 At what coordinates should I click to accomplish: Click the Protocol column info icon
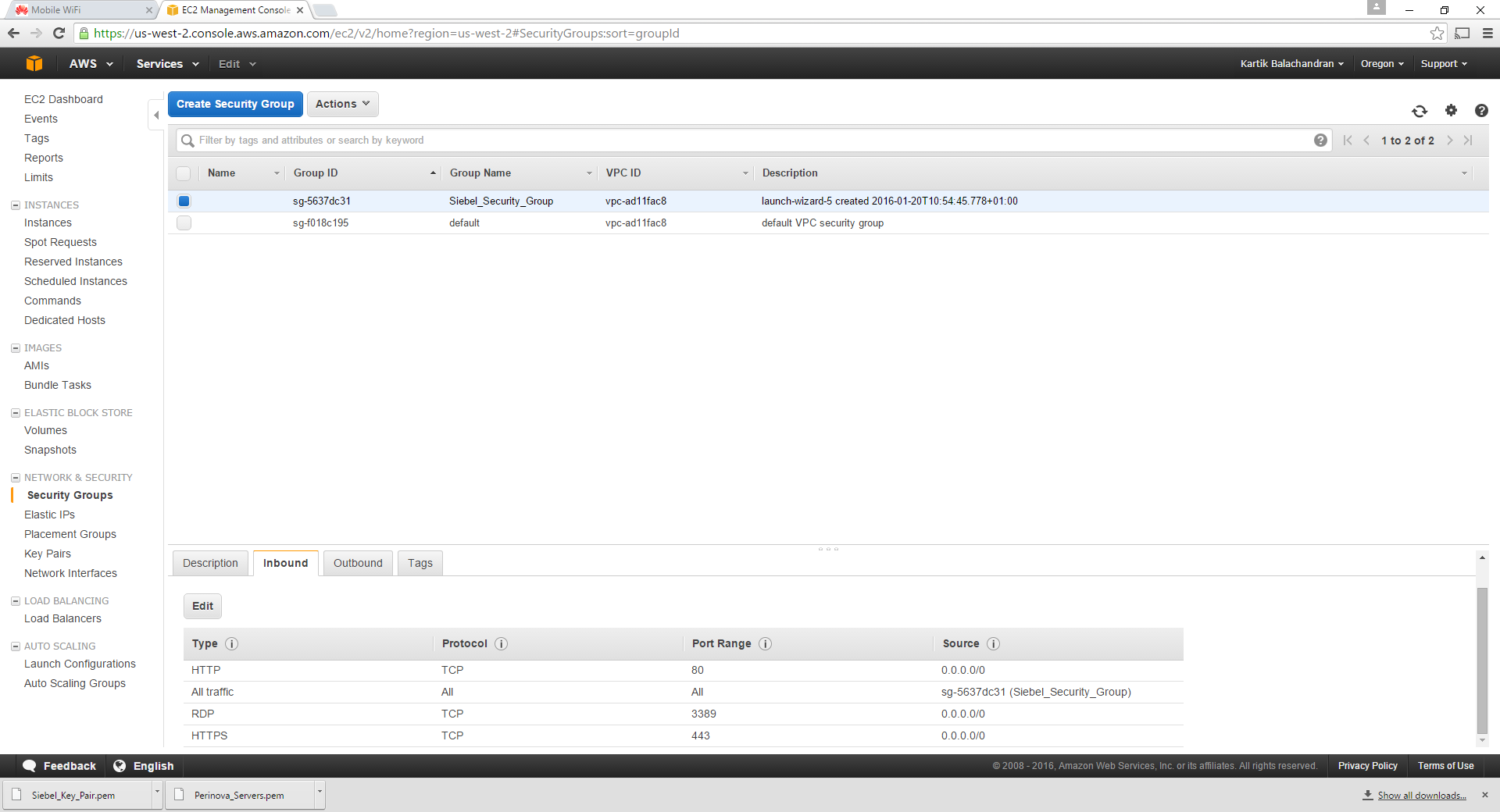[502, 644]
